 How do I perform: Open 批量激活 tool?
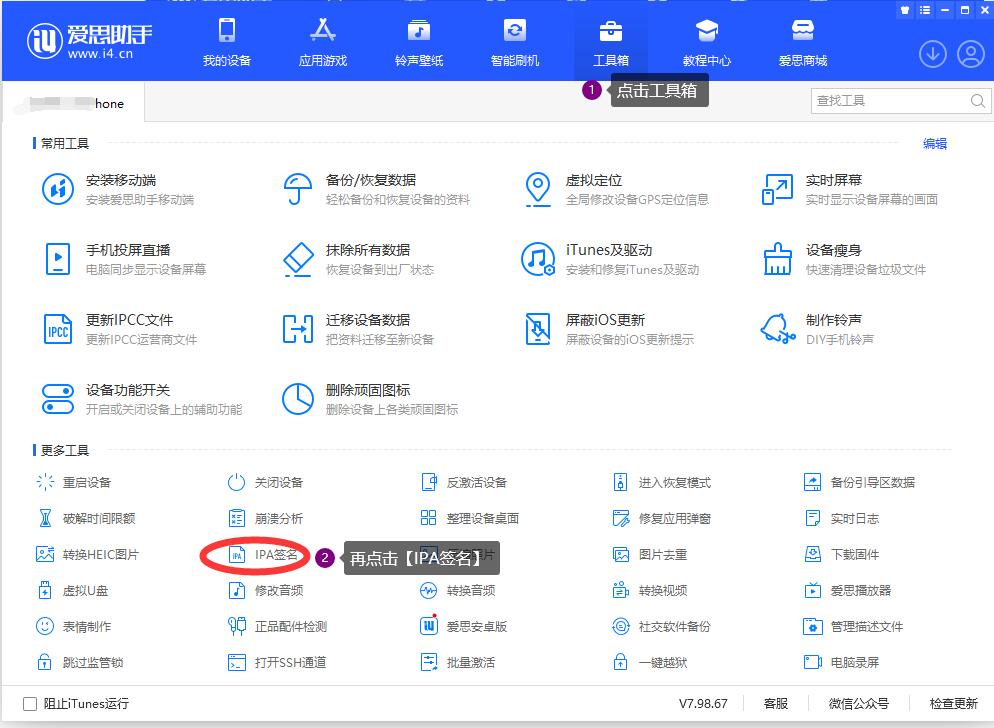tap(458, 663)
